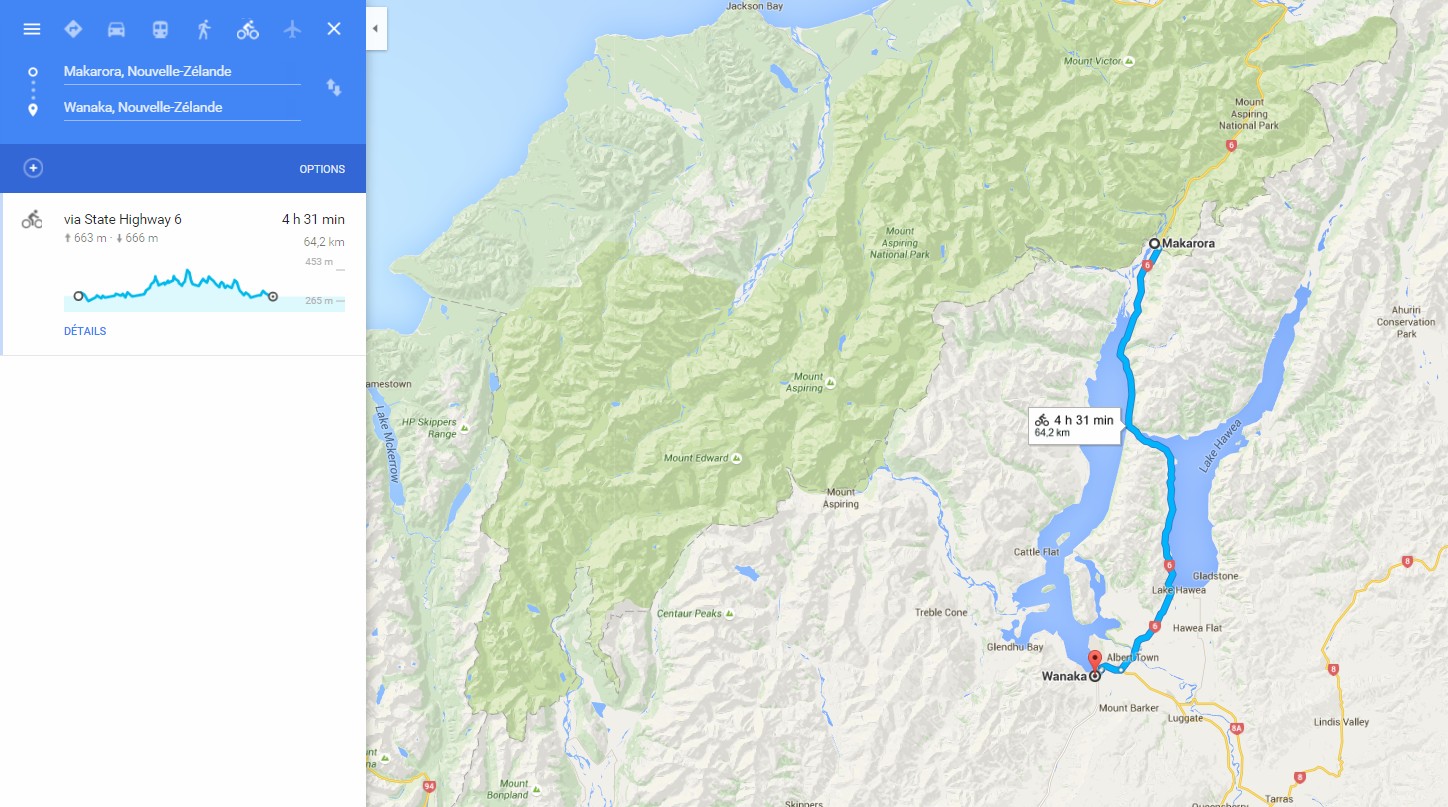Select the flights travel mode

click(x=292, y=29)
